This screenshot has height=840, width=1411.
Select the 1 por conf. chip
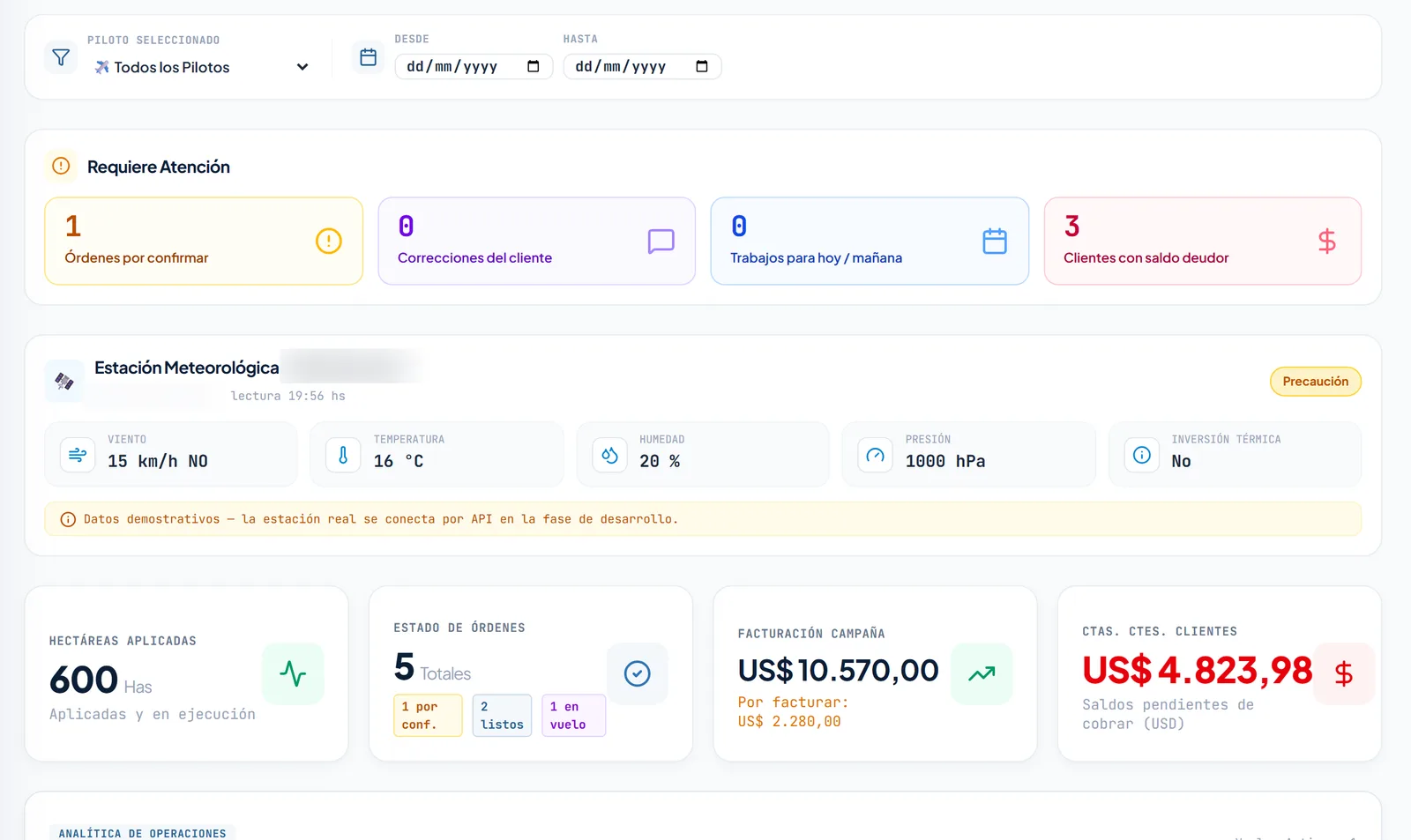pos(428,716)
